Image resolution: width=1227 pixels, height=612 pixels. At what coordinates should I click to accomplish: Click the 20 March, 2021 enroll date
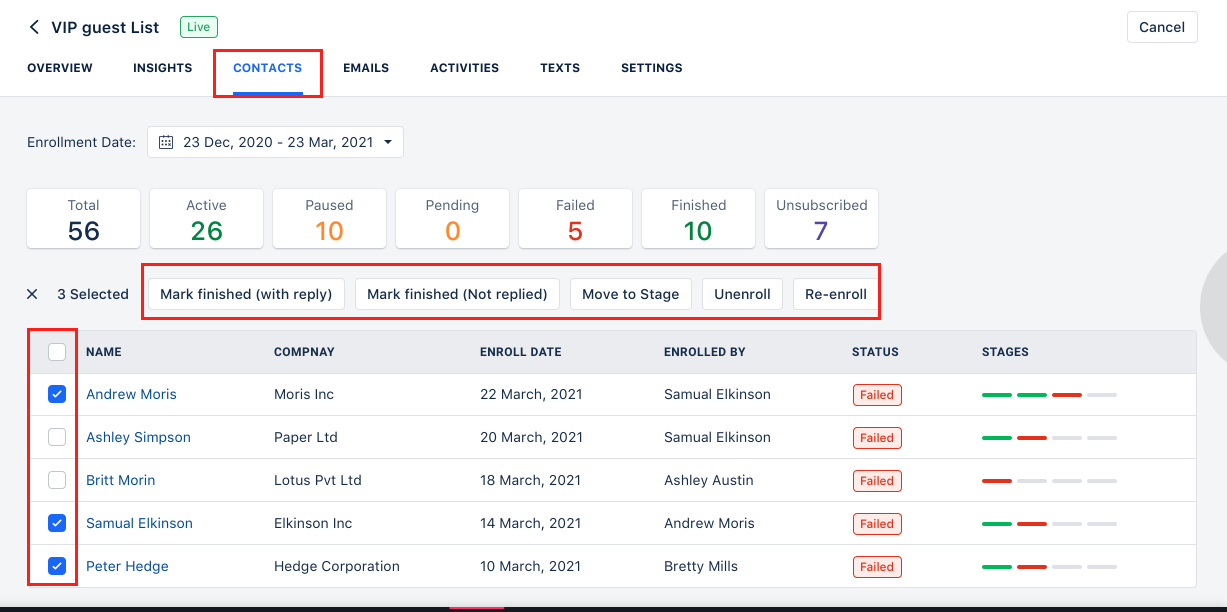(x=531, y=437)
